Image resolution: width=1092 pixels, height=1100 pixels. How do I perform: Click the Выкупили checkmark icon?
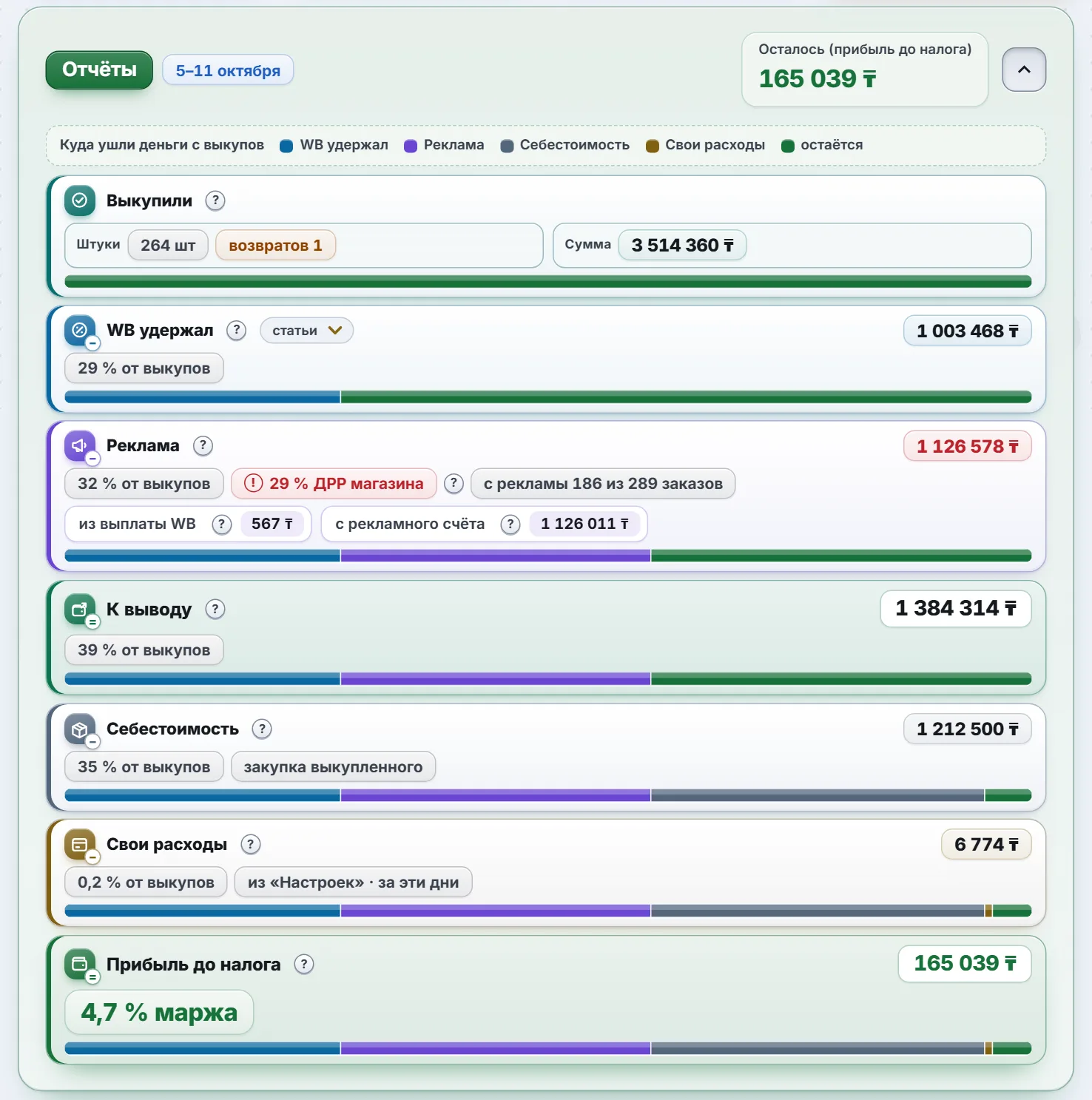click(x=80, y=200)
